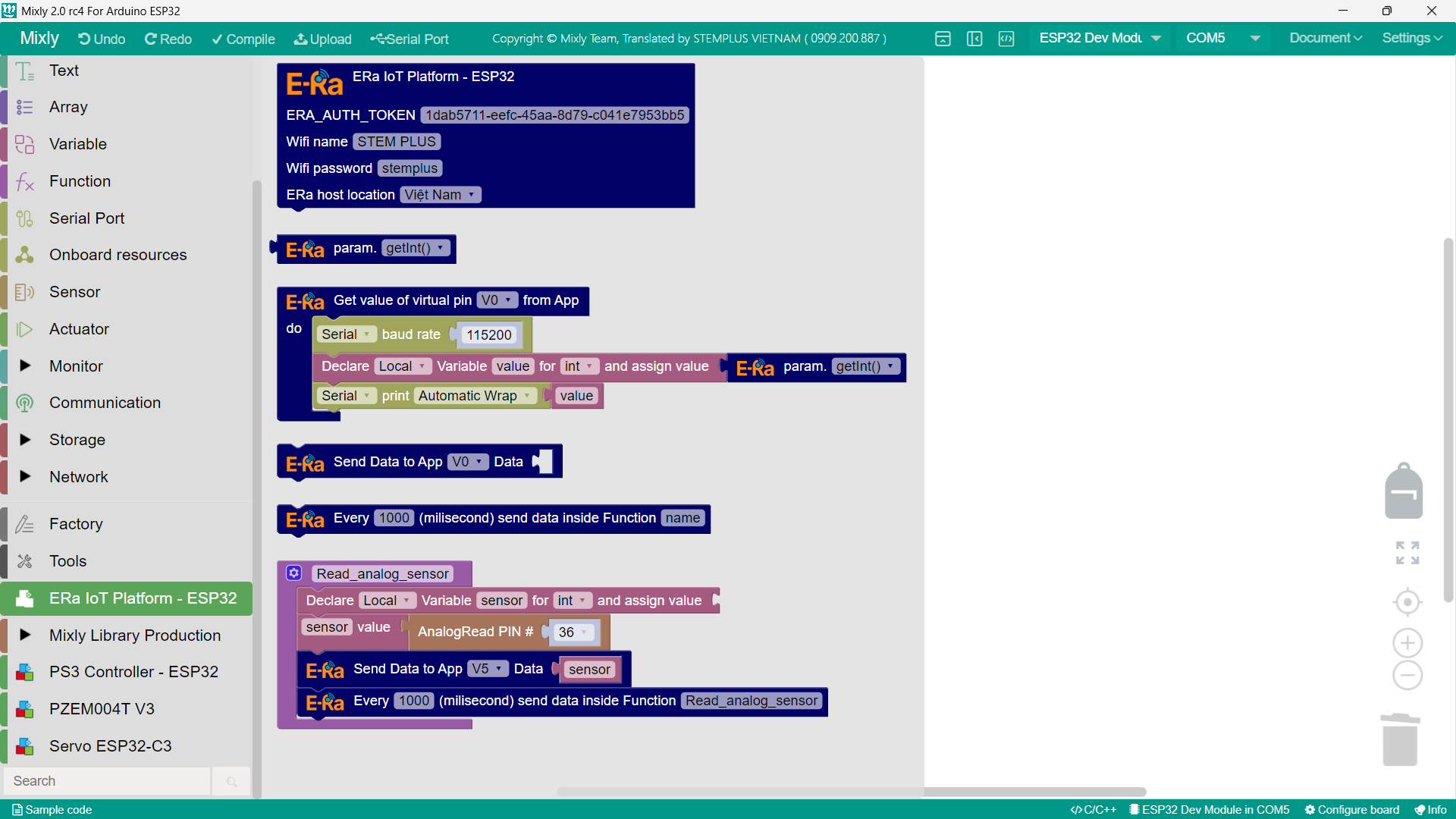Open the Settings menu
The height and width of the screenshot is (819, 1456).
1410,39
